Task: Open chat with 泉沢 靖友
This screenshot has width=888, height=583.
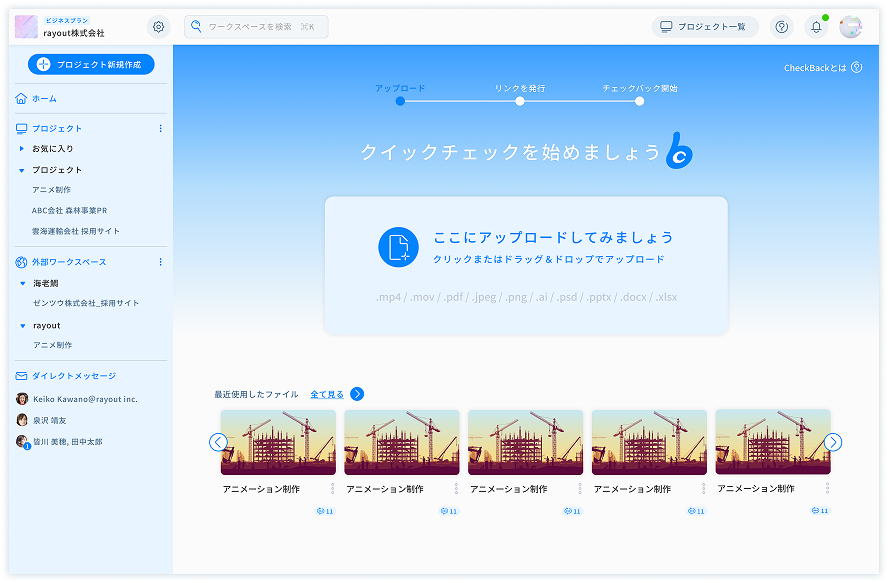Action: (x=50, y=420)
